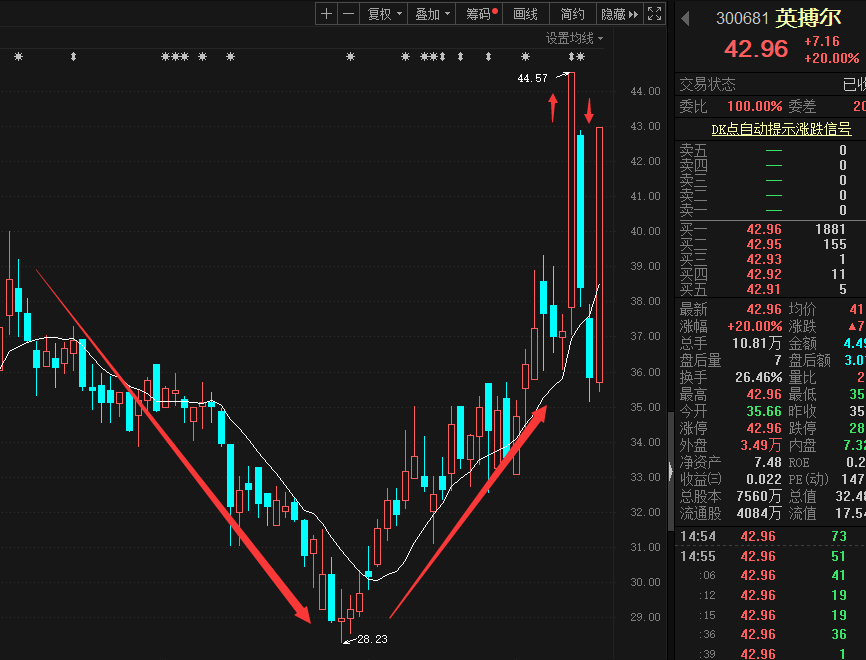This screenshot has width=866, height=660.
Task: Enter fullscreen chart view icon
Action: (x=654, y=14)
